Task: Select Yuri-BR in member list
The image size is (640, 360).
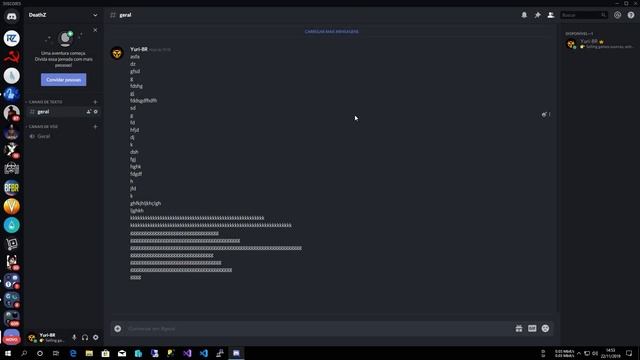Action: point(599,44)
